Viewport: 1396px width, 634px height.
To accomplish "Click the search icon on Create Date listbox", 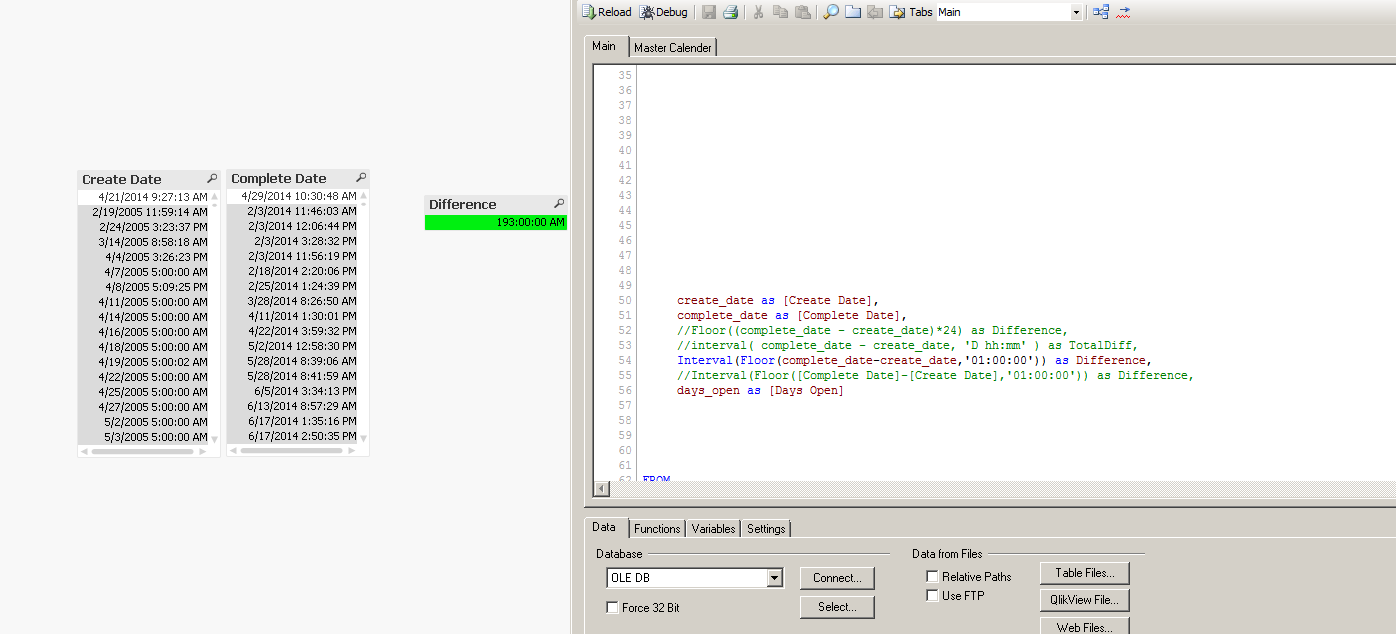I will pos(212,179).
